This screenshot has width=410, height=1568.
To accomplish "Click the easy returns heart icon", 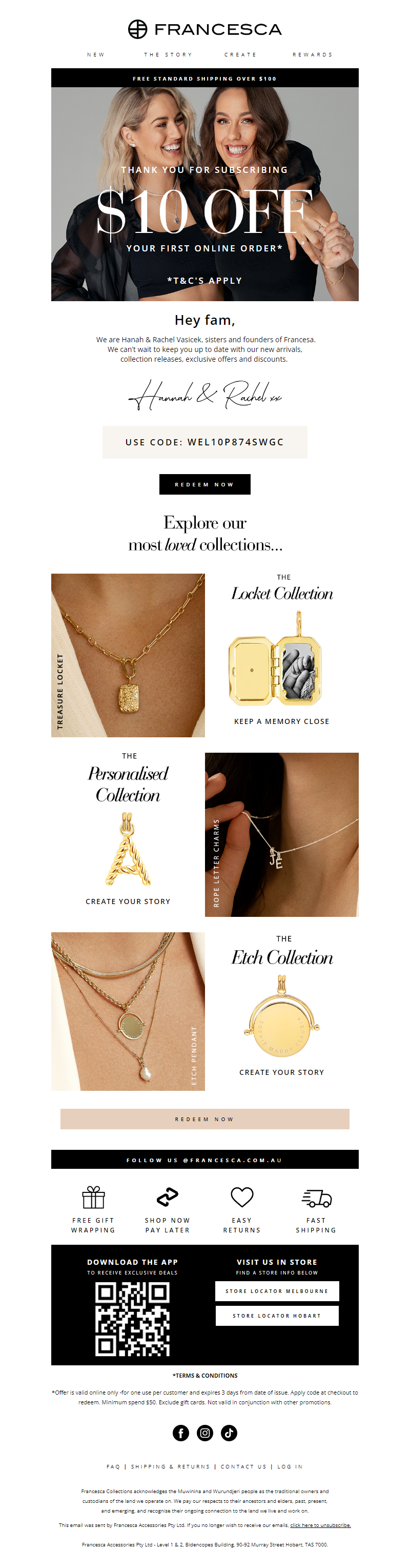I will pos(241,1197).
